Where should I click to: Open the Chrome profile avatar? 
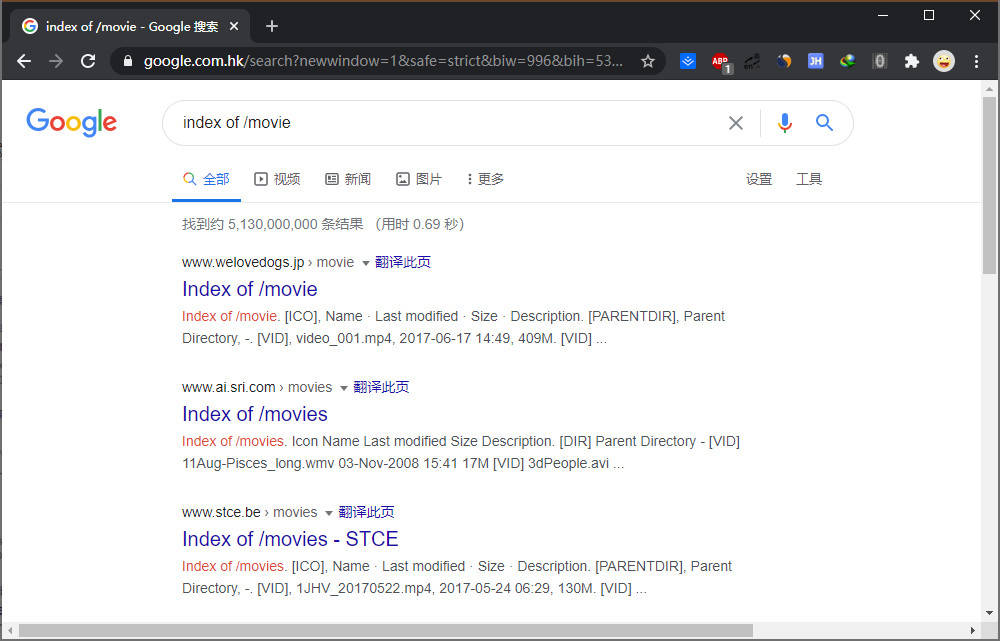point(944,61)
